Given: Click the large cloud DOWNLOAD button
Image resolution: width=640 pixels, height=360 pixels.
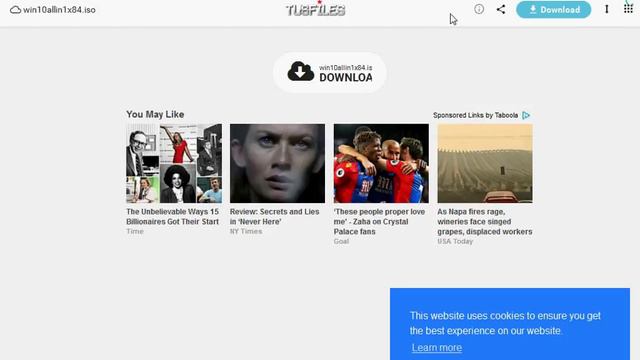Looking at the screenshot, I should (329, 72).
